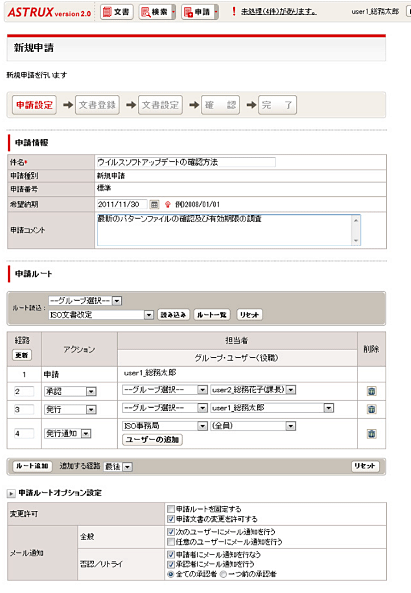The height and width of the screenshot is (593, 411).
Task: Open row 3 group selection dropdown
Action: [165, 408]
